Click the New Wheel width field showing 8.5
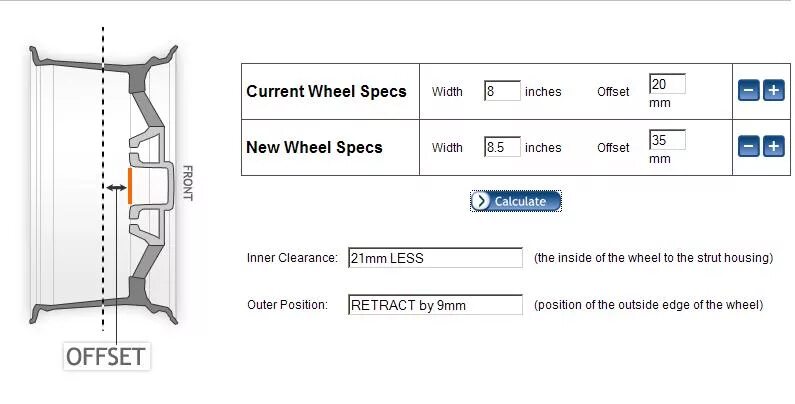Viewport: 795px width, 404px height. click(x=502, y=147)
